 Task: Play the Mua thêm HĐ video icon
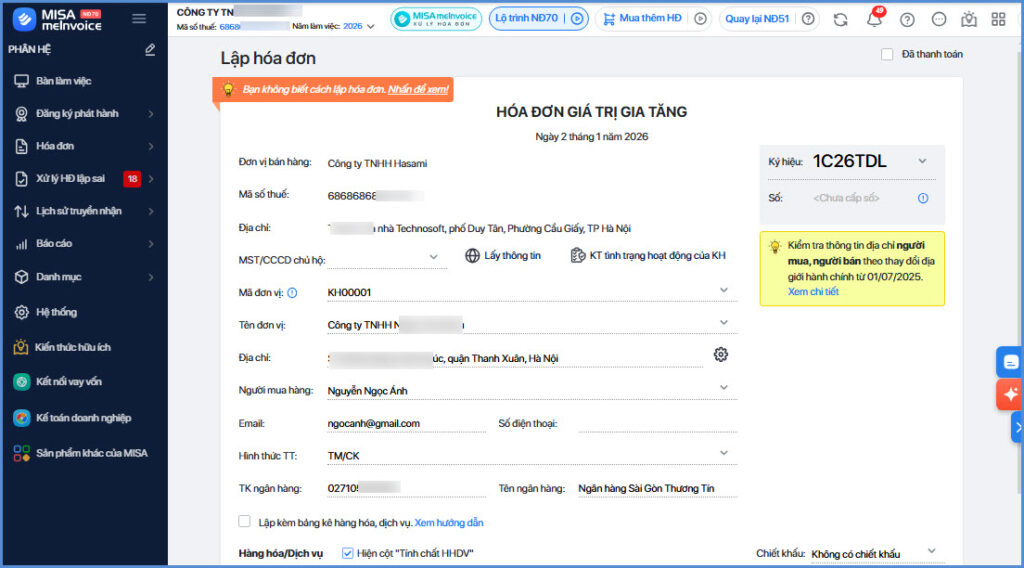point(700,19)
